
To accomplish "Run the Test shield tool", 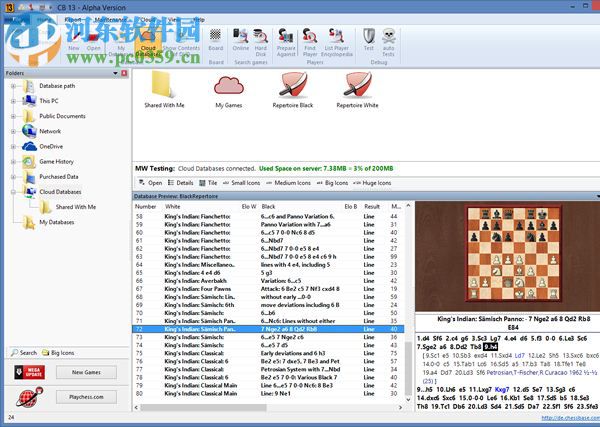I will coord(369,40).
